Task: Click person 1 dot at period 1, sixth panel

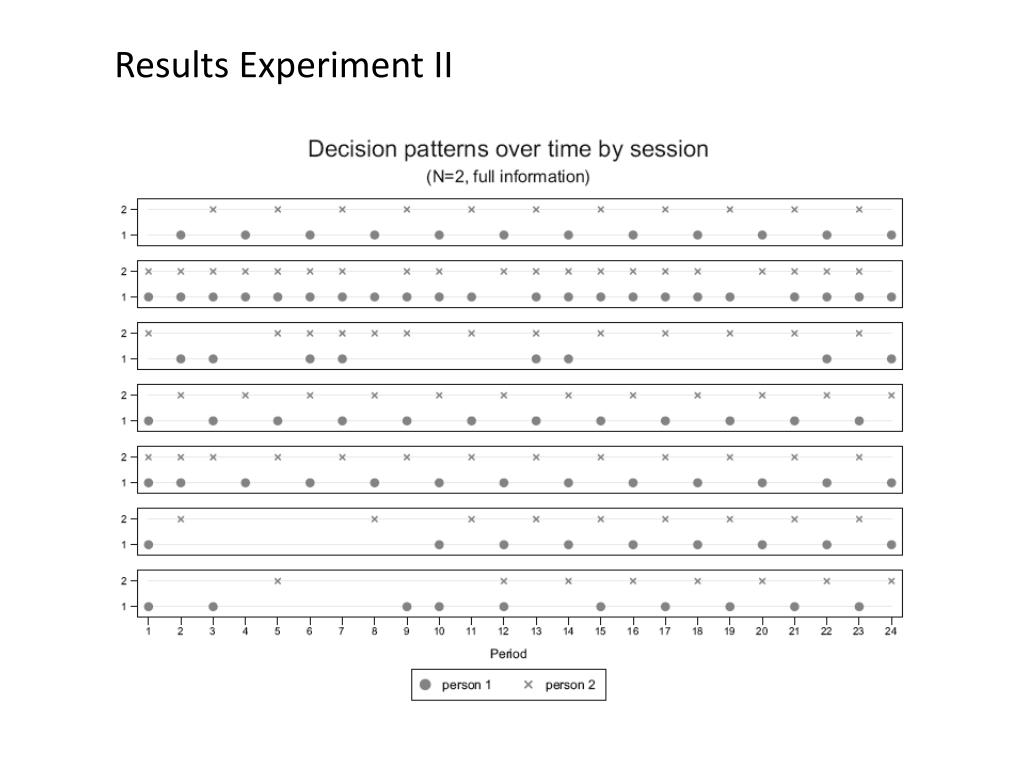Action: (x=148, y=545)
